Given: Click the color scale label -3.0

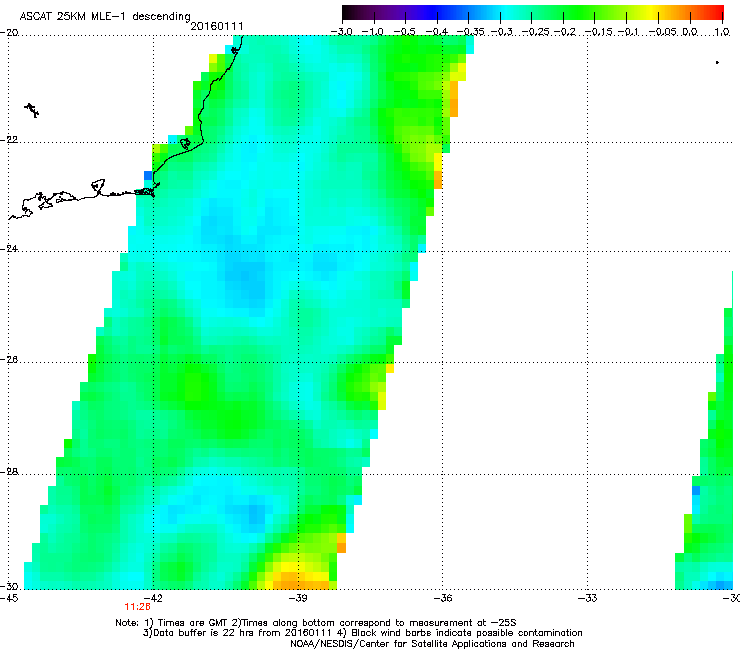Looking at the screenshot, I should coord(342,32).
